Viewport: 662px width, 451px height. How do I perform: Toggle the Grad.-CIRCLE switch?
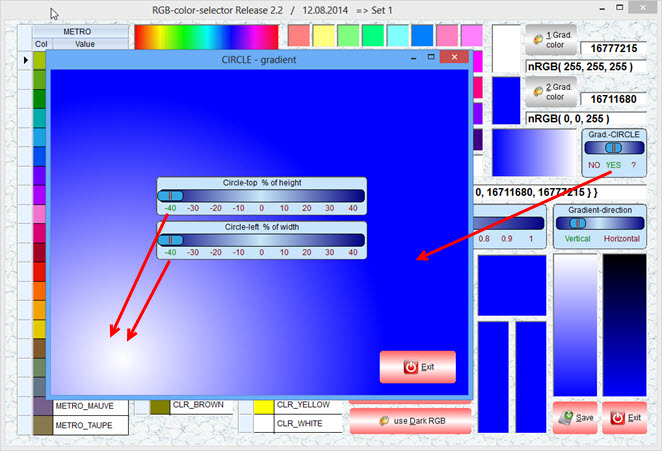[614, 148]
